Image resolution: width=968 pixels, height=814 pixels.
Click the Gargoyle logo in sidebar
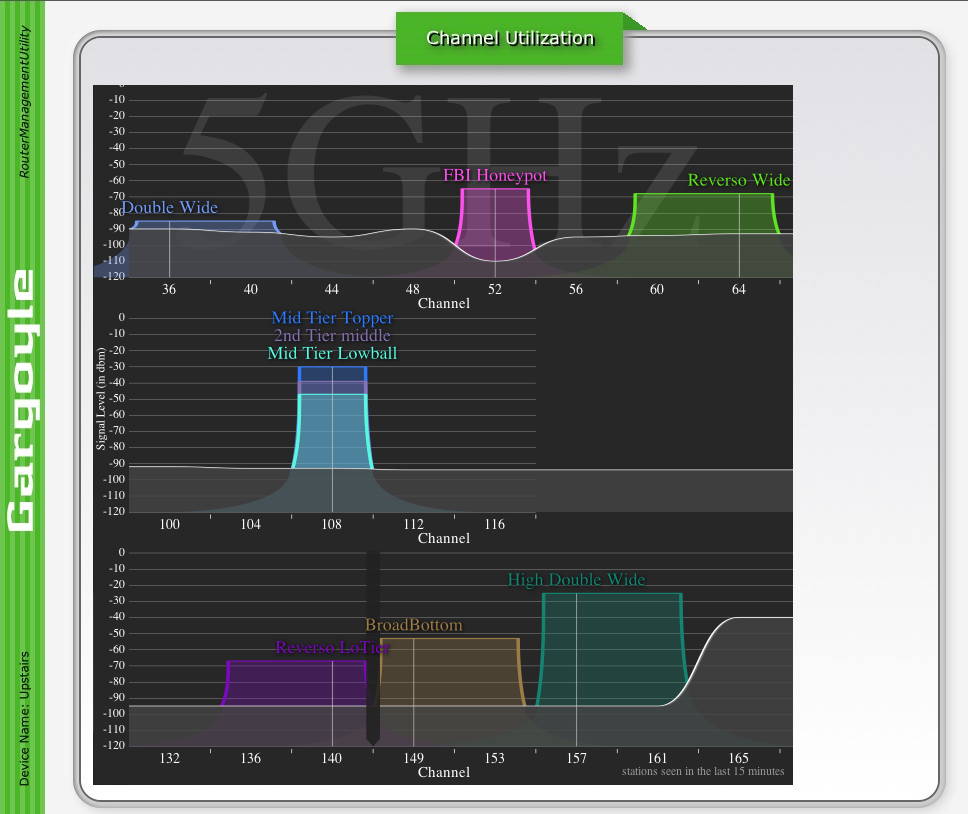(22, 400)
